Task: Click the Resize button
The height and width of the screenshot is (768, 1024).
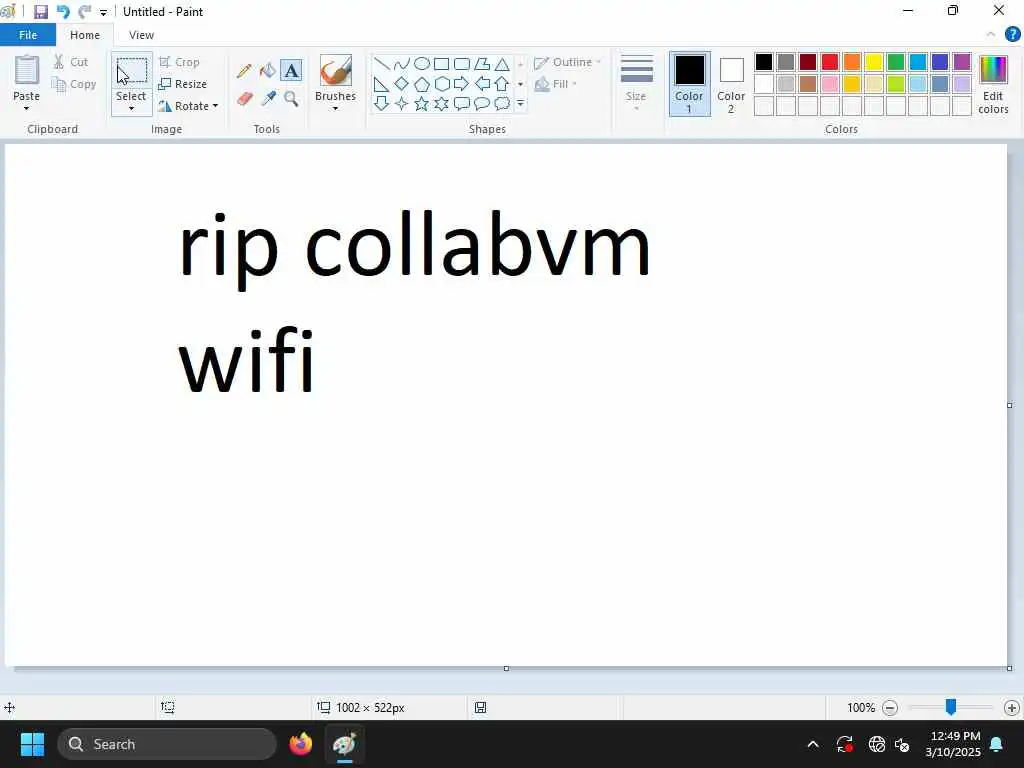Action: pyautogui.click(x=183, y=84)
